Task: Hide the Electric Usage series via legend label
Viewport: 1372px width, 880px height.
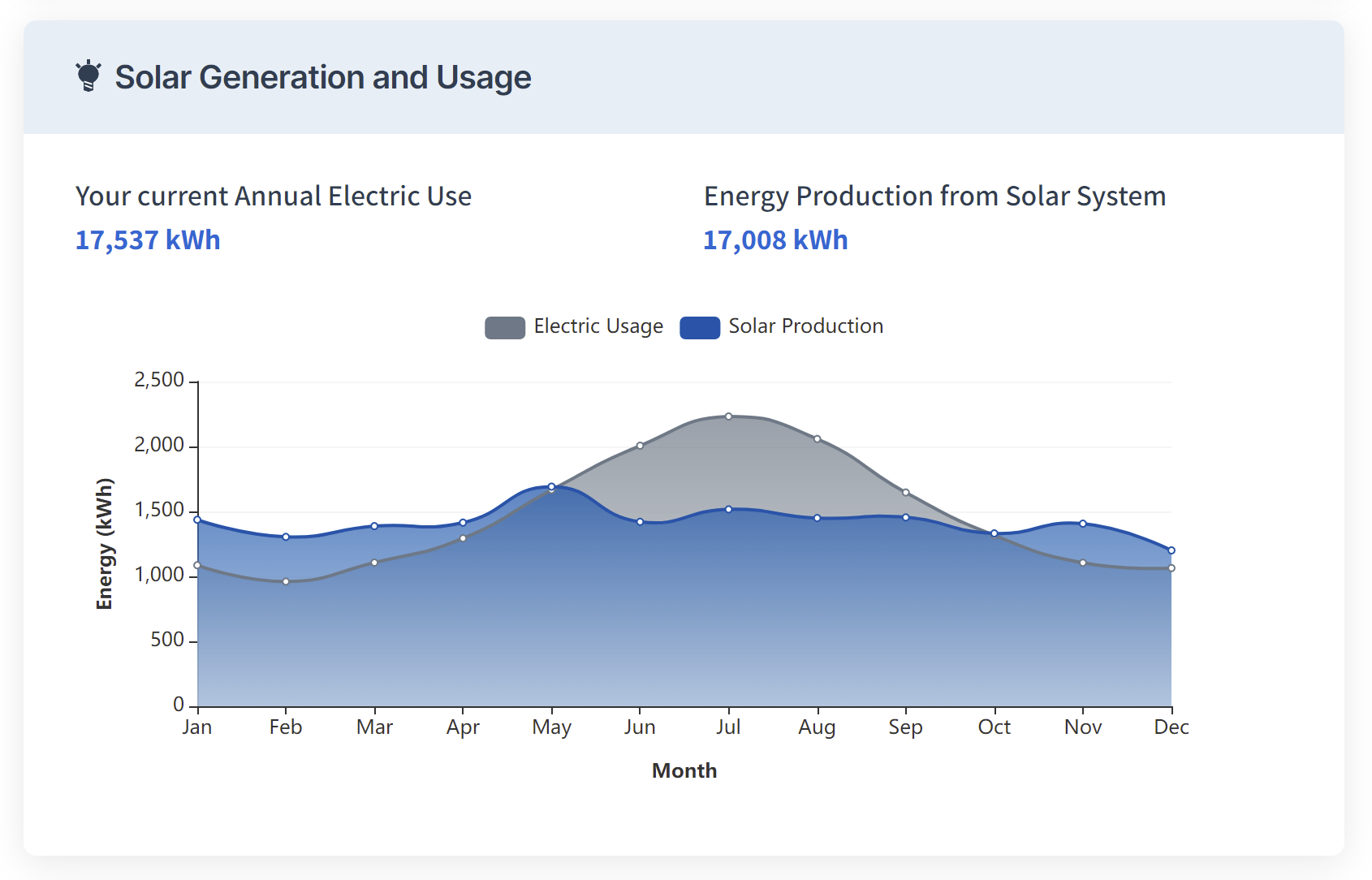Action: (x=598, y=326)
